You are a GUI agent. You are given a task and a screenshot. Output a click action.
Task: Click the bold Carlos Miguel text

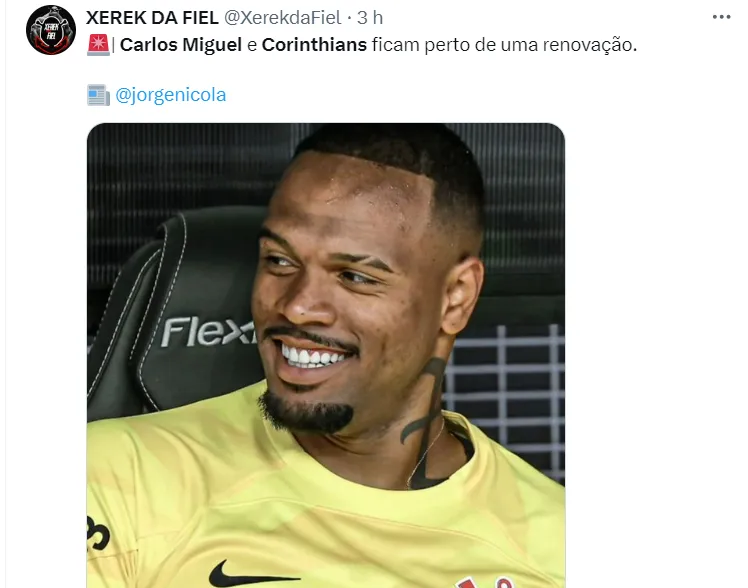[181, 45]
